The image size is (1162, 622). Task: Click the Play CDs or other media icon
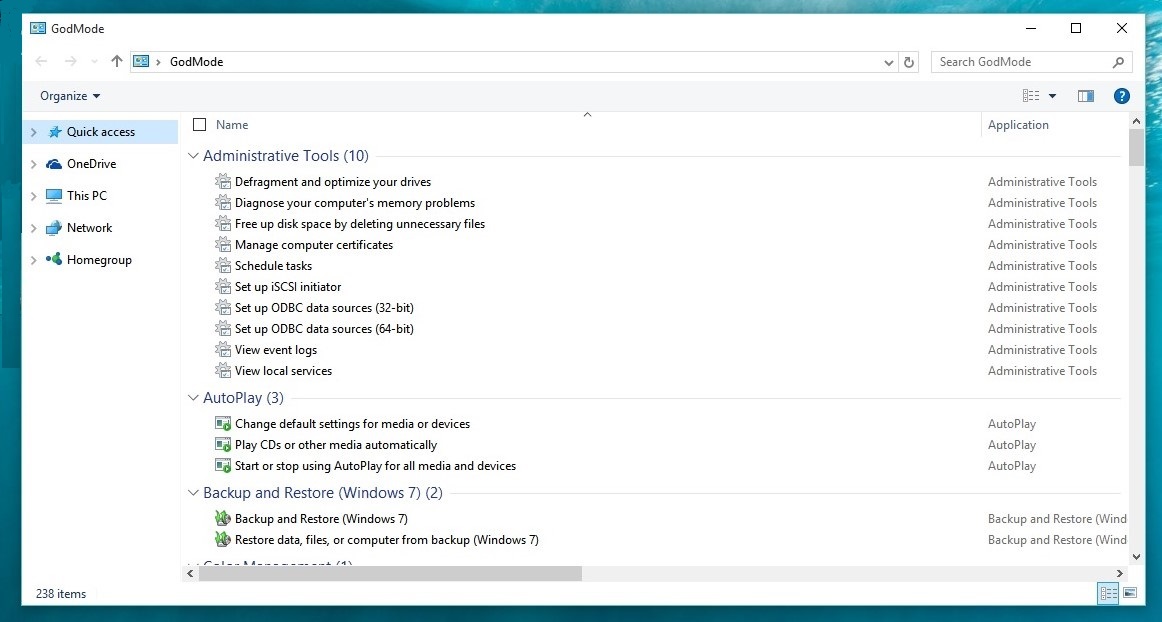click(222, 445)
